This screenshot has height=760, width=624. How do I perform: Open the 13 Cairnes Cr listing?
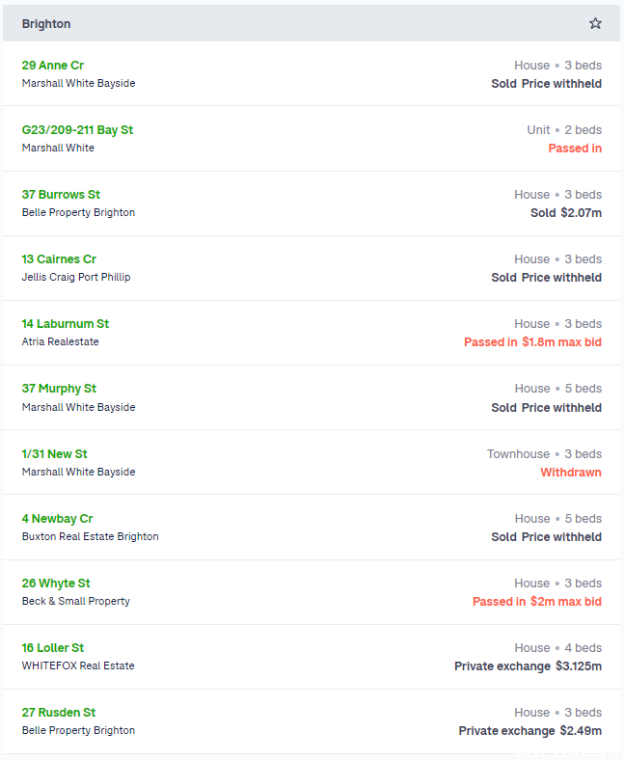59,259
